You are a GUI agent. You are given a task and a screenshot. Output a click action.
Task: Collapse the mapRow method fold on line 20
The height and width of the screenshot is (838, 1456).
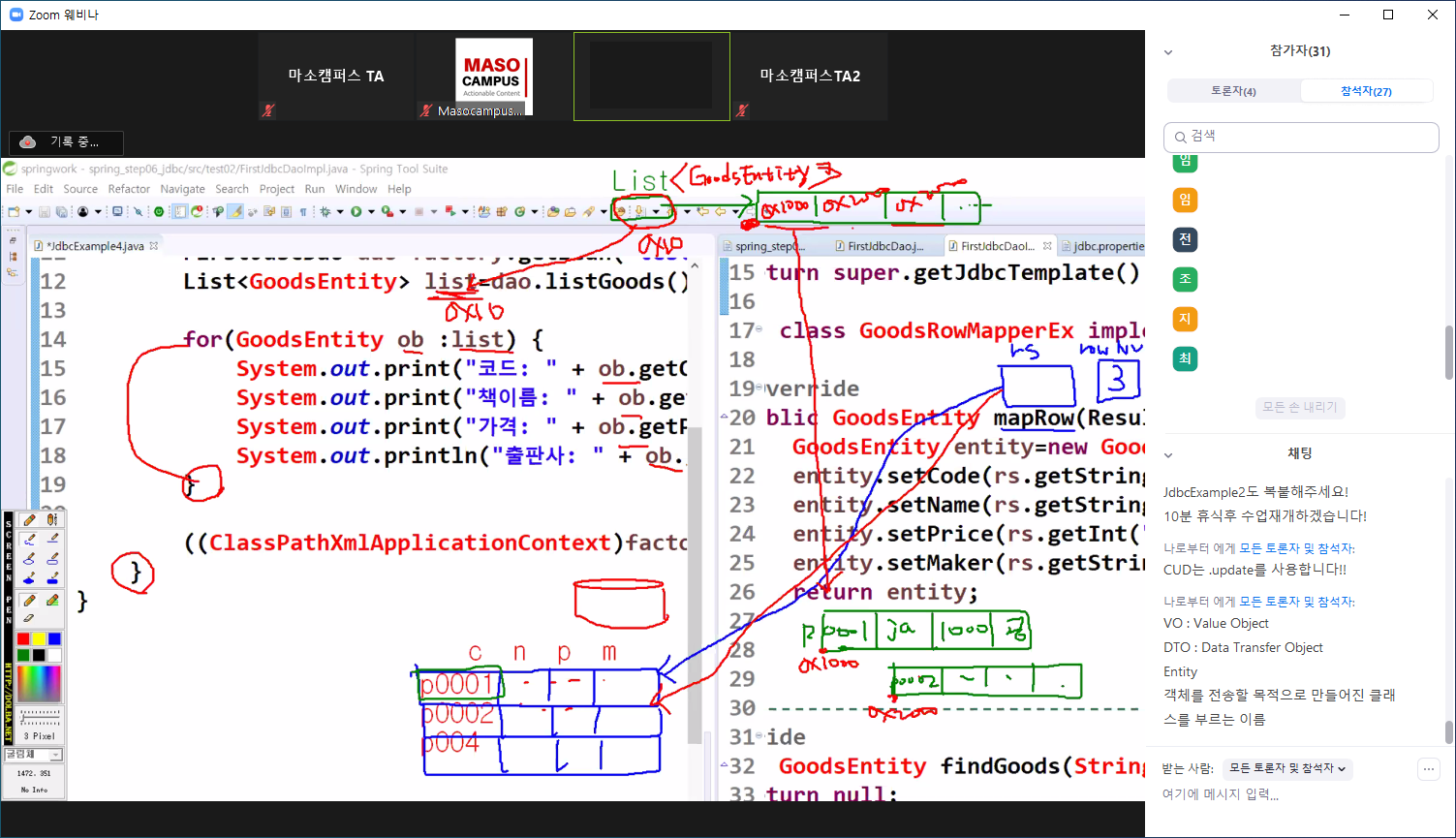click(x=725, y=418)
